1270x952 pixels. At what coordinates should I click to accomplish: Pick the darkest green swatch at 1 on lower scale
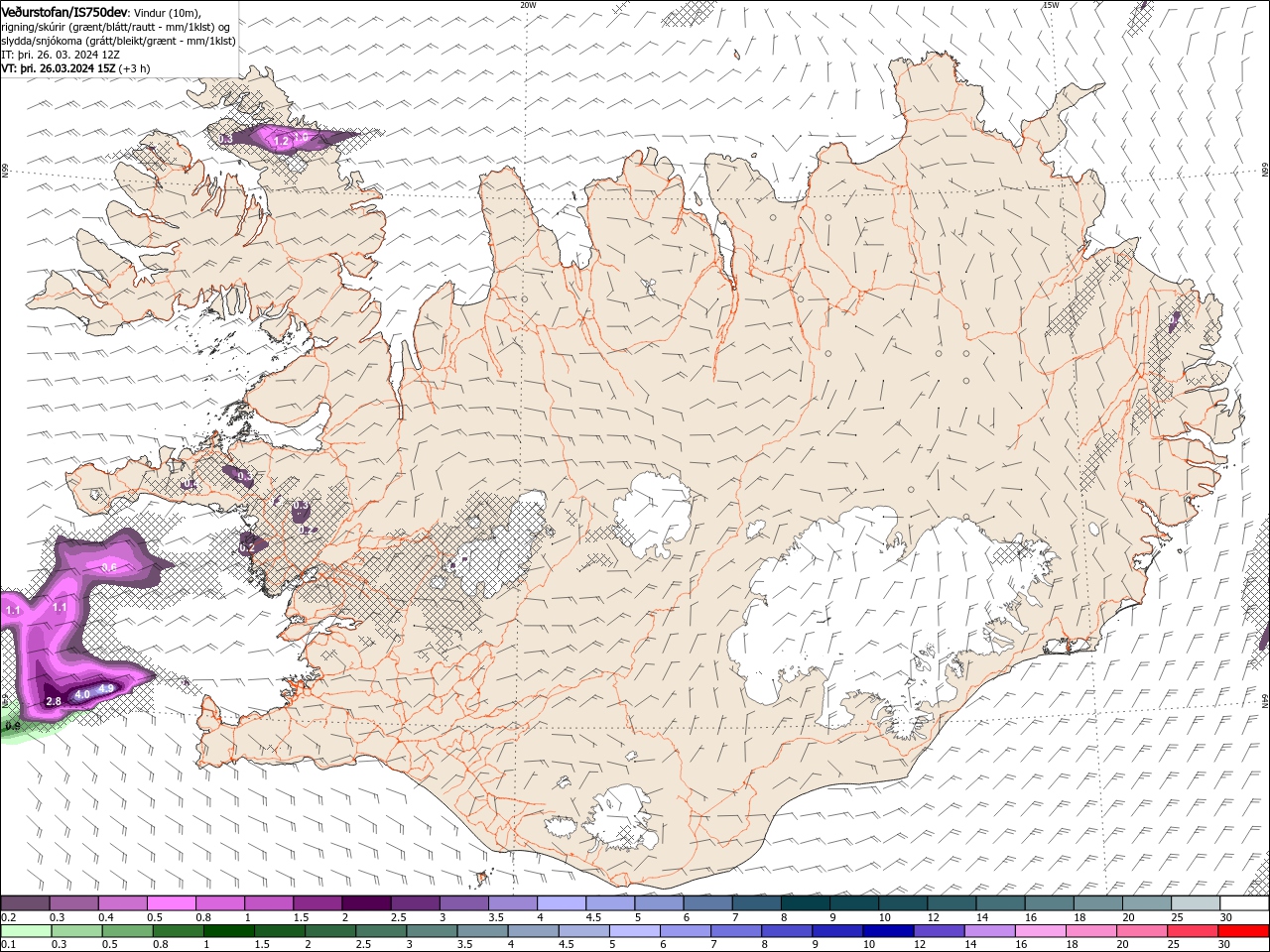(x=229, y=931)
